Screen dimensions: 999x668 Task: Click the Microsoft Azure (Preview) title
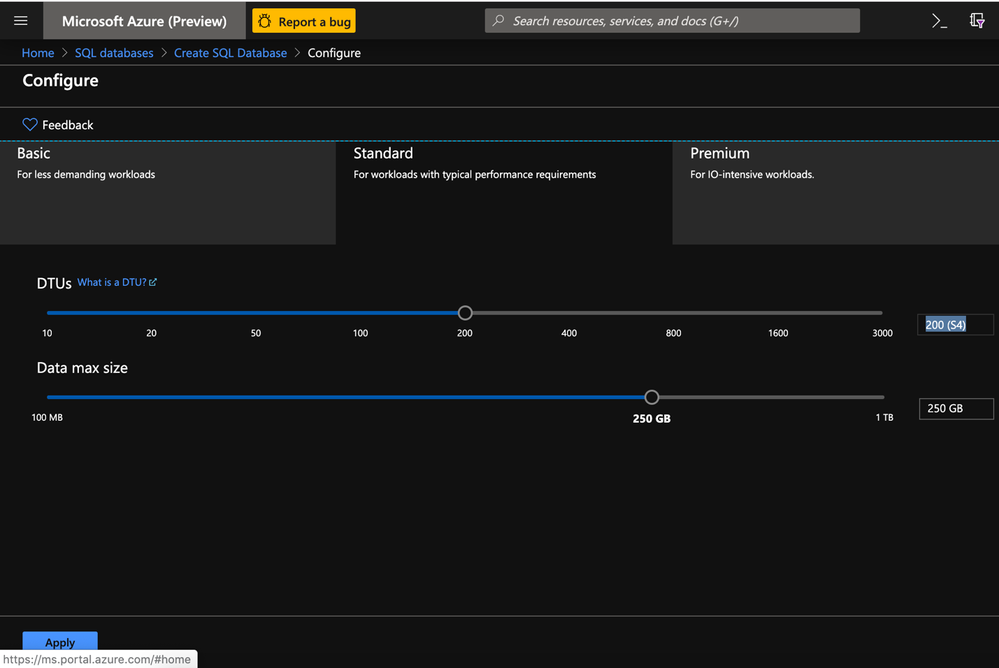pyautogui.click(x=144, y=21)
